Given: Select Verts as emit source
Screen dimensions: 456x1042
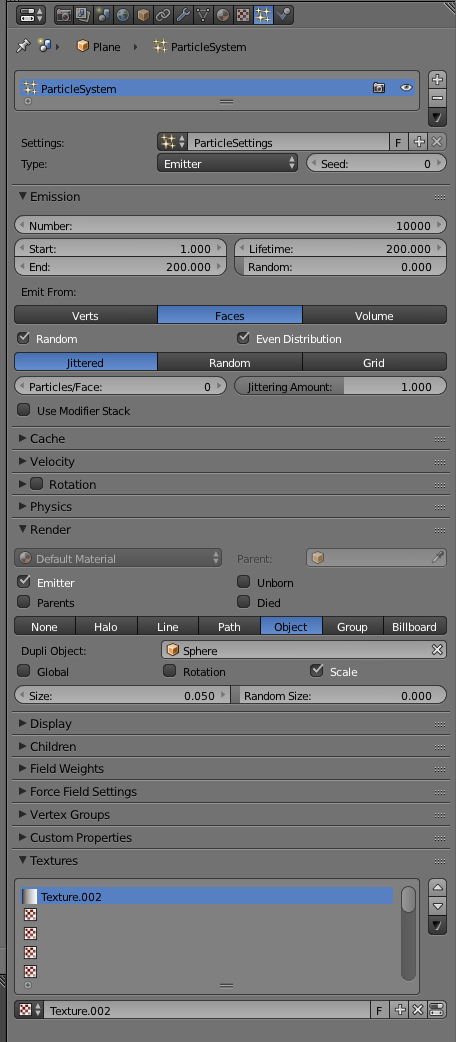Looking at the screenshot, I should tap(86, 316).
